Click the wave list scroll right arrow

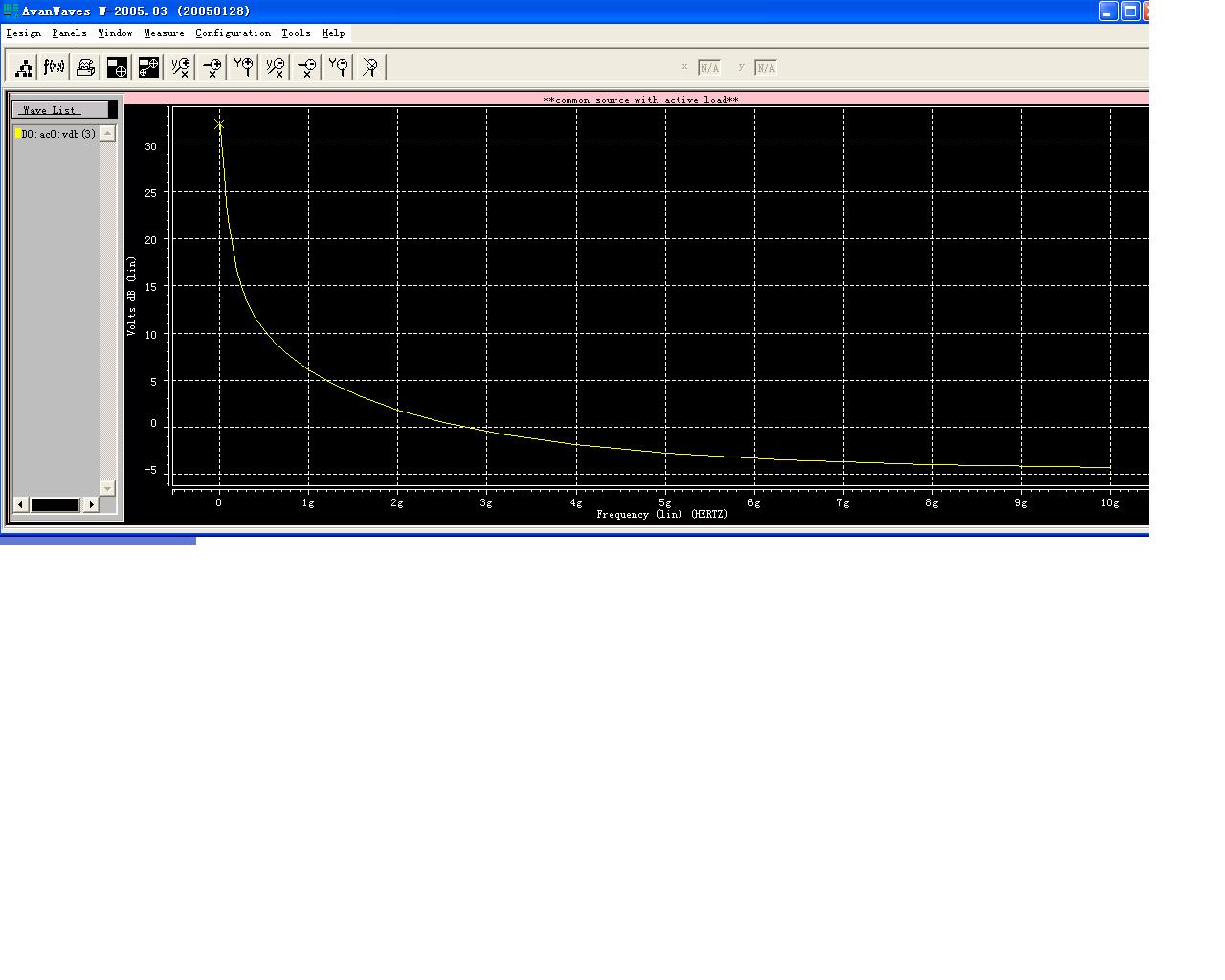pyautogui.click(x=91, y=504)
